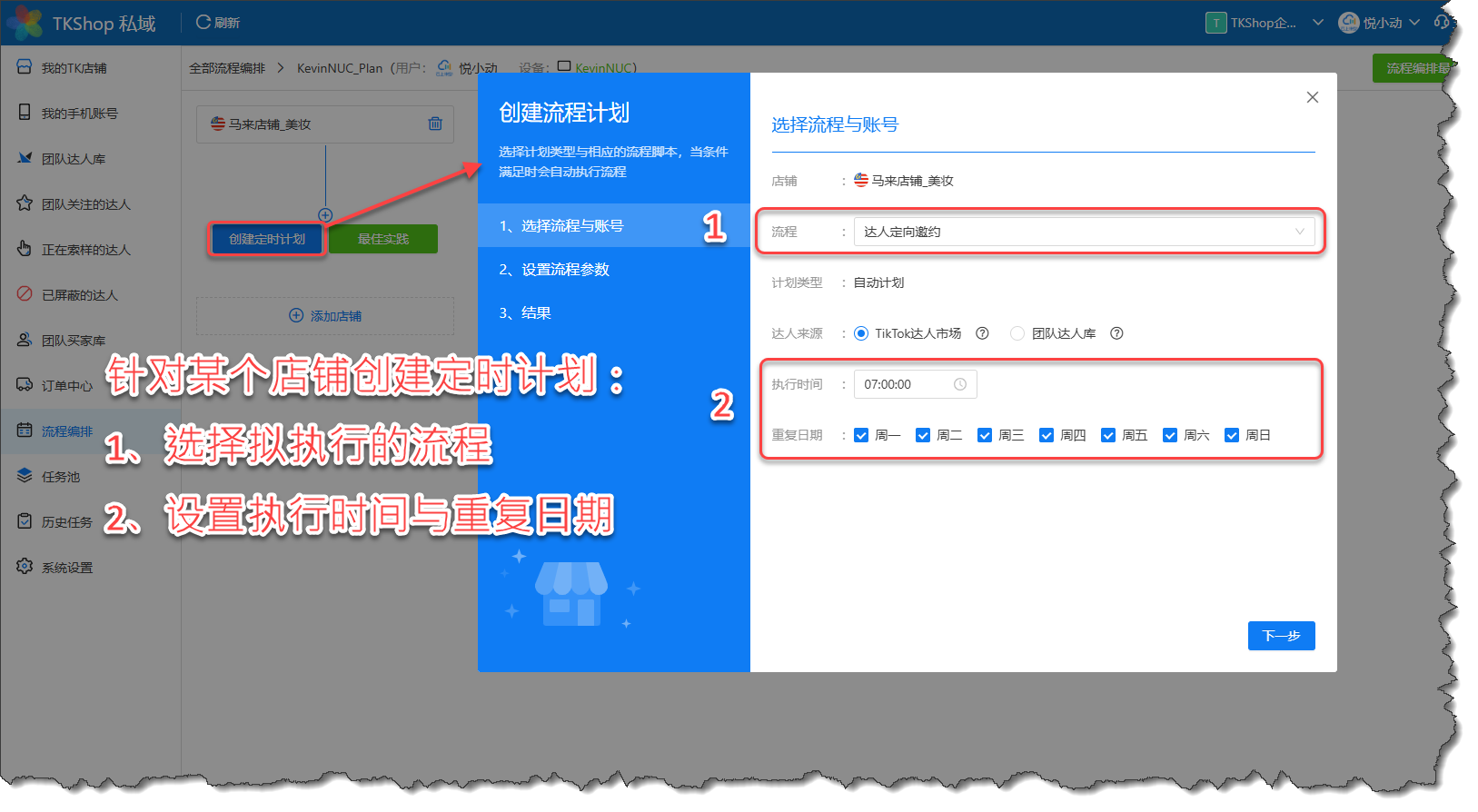The image size is (1478, 812).
Task: Click the plus circle node below store card
Action: tap(325, 215)
